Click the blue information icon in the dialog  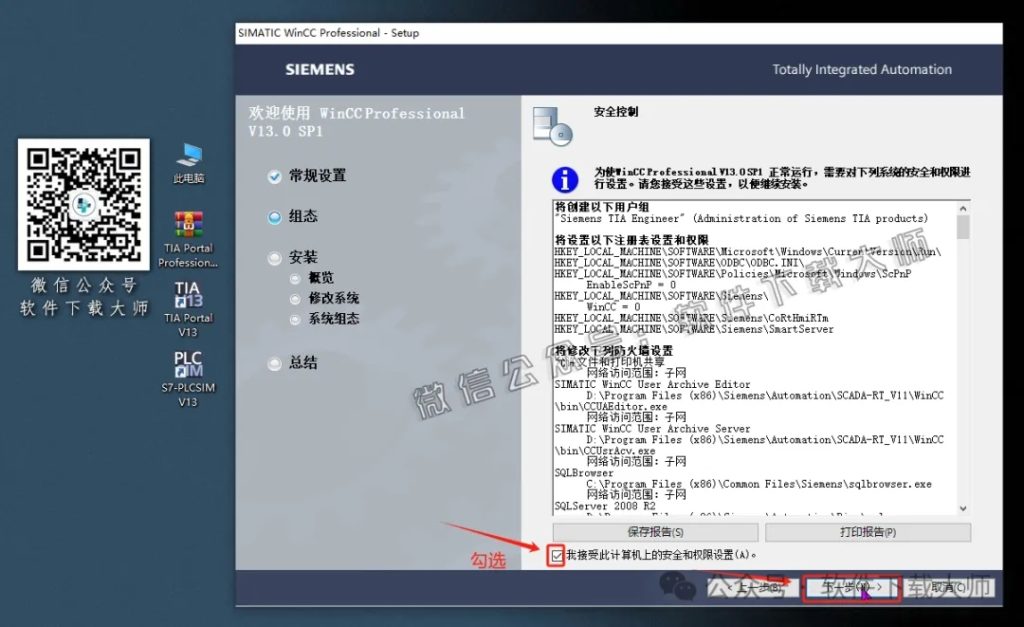click(x=565, y=180)
